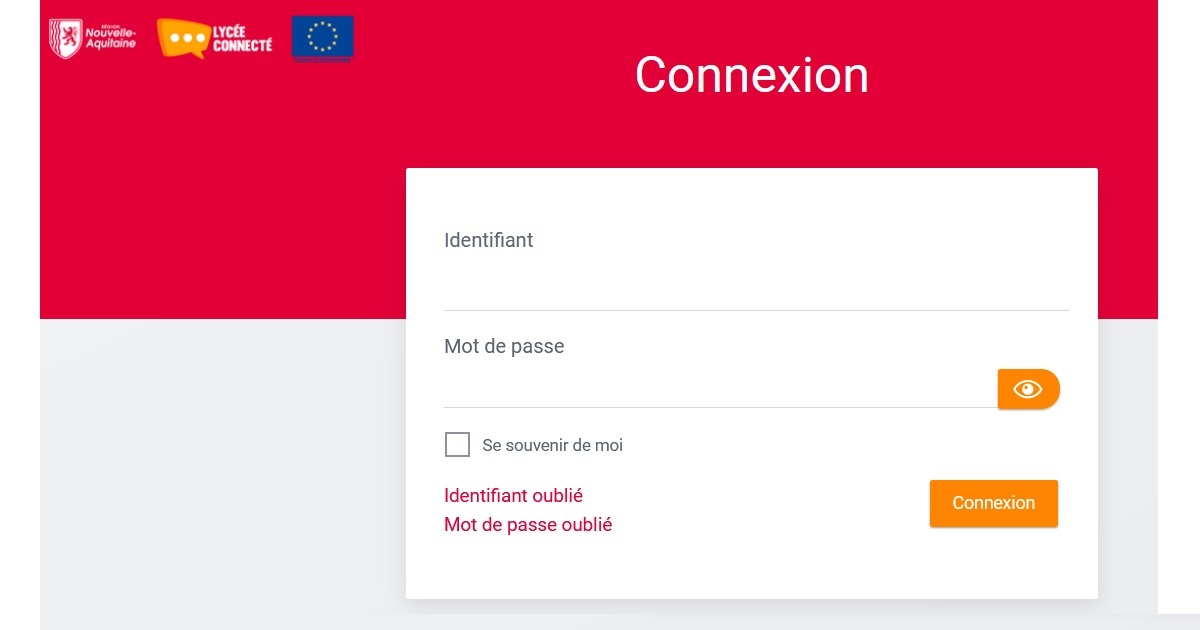Submit with the orange Connexion button
Viewport: 1200px width, 630px height.
tap(993, 503)
